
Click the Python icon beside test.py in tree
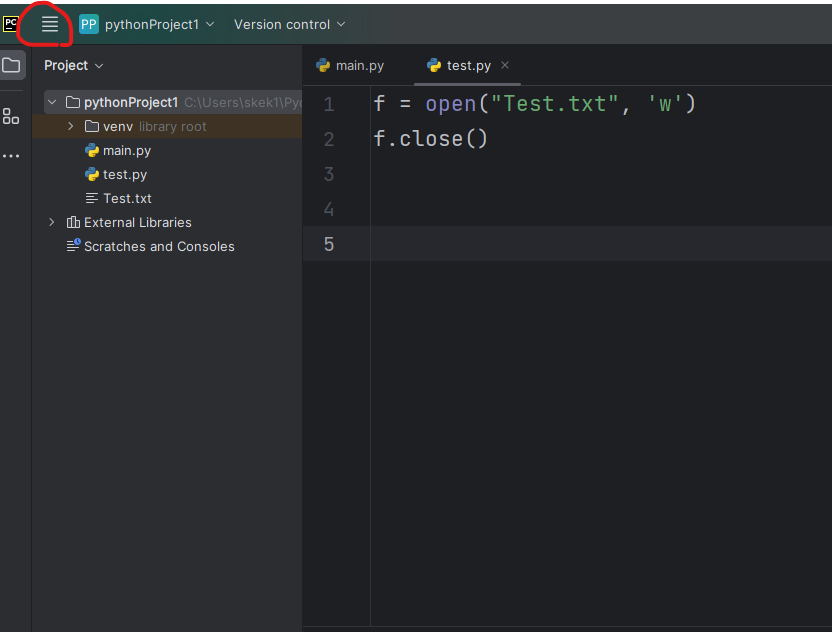92,174
